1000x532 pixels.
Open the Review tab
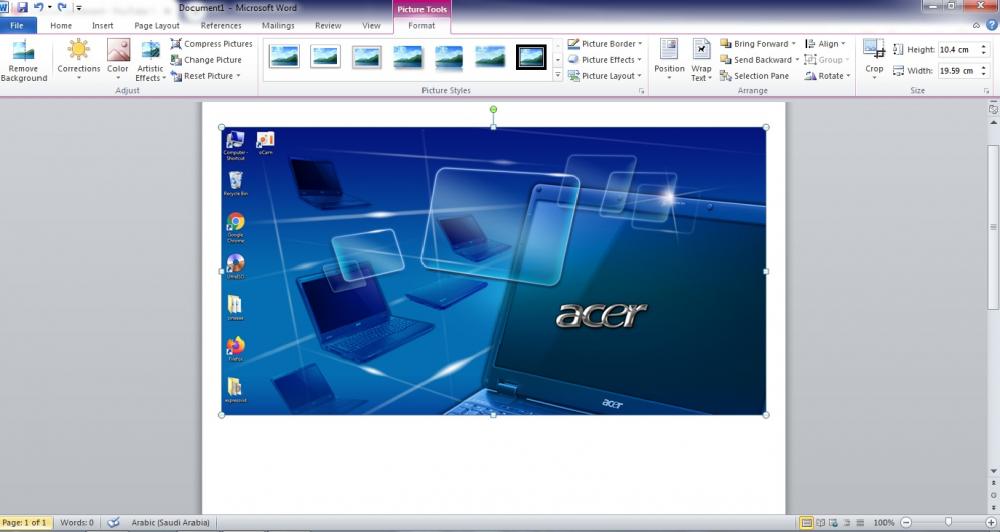(x=328, y=26)
